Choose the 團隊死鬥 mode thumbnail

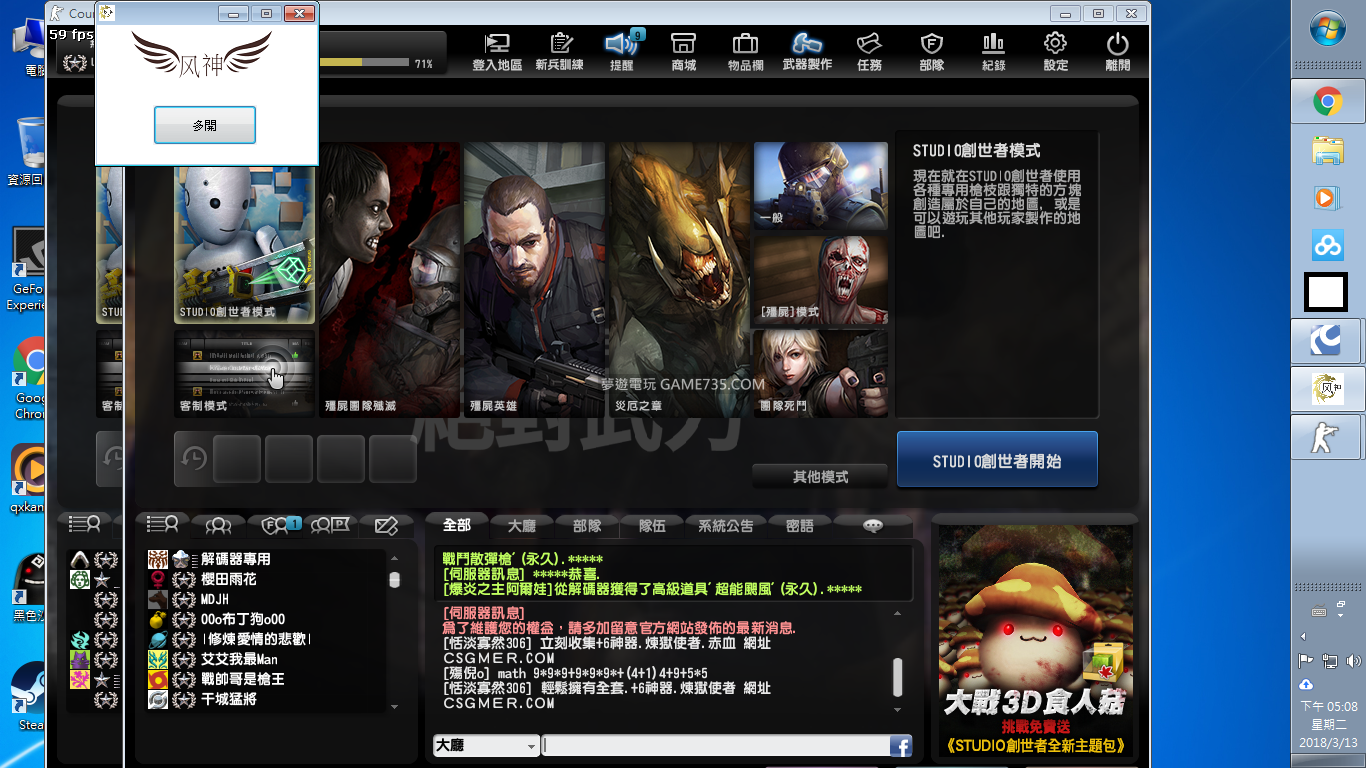(820, 372)
